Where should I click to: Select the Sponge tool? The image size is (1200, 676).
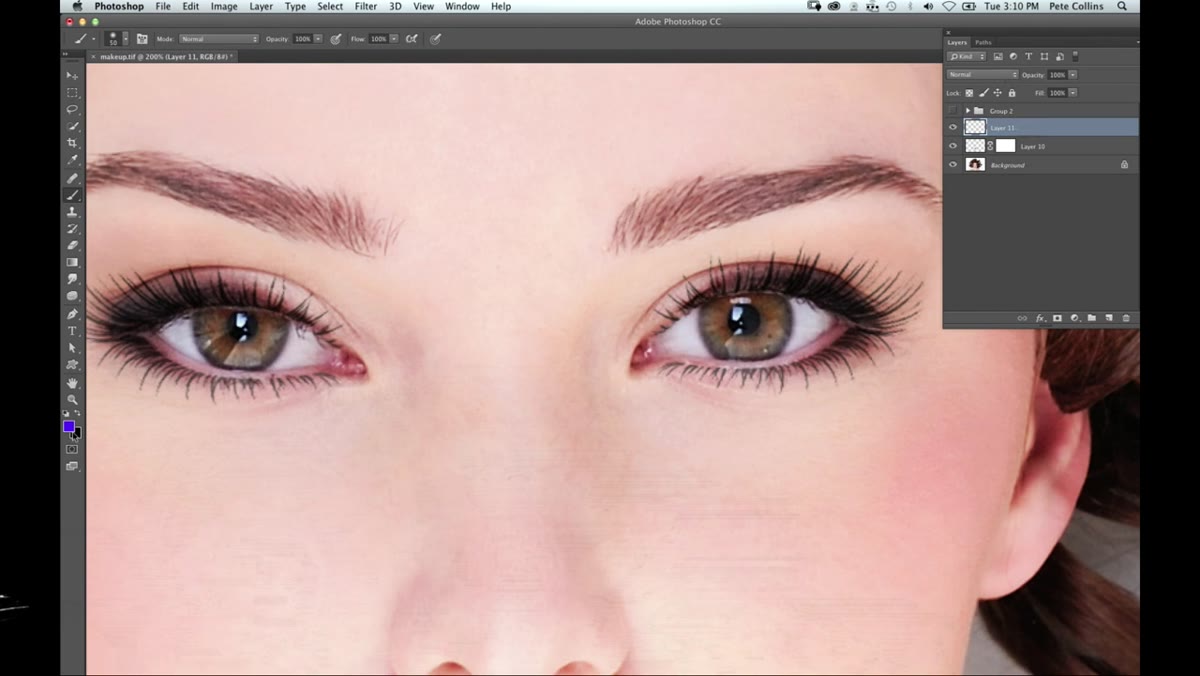72,296
